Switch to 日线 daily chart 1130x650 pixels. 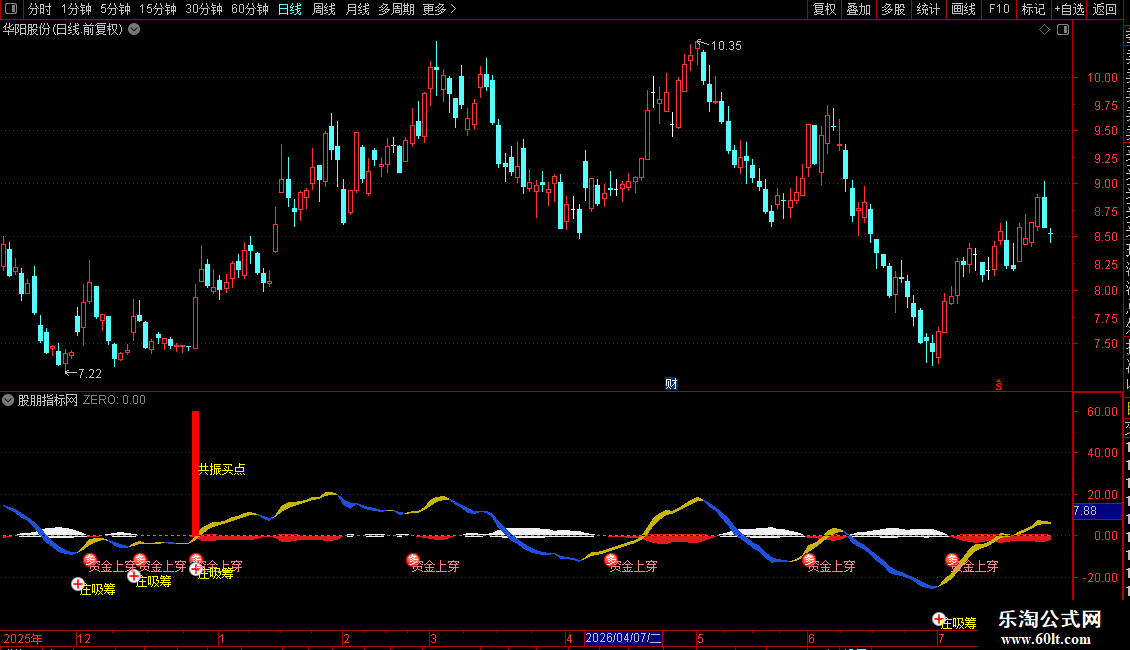click(x=290, y=9)
